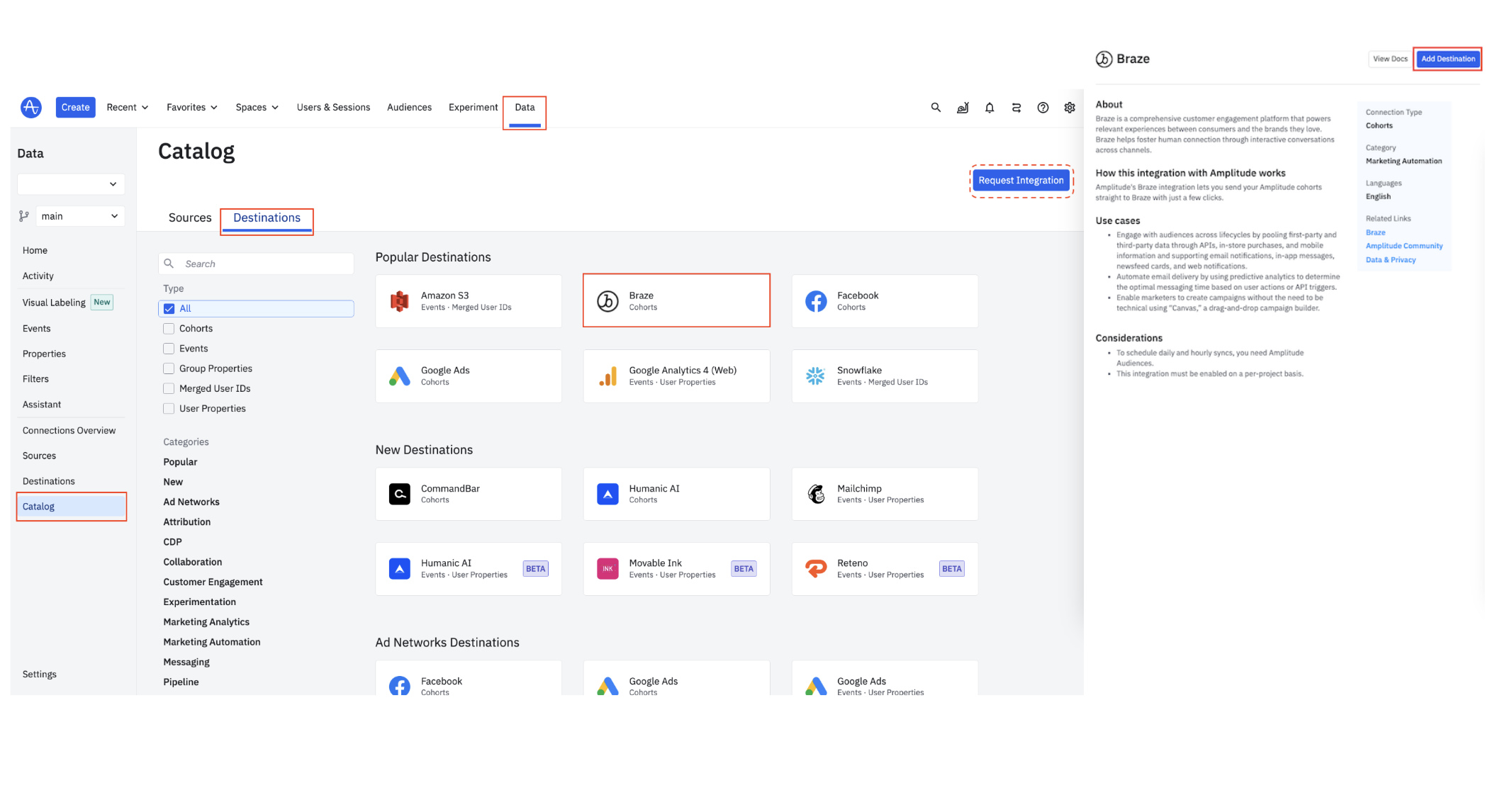
Task: Click the Google Ads logo in Popular Destinations
Action: pyautogui.click(x=400, y=376)
